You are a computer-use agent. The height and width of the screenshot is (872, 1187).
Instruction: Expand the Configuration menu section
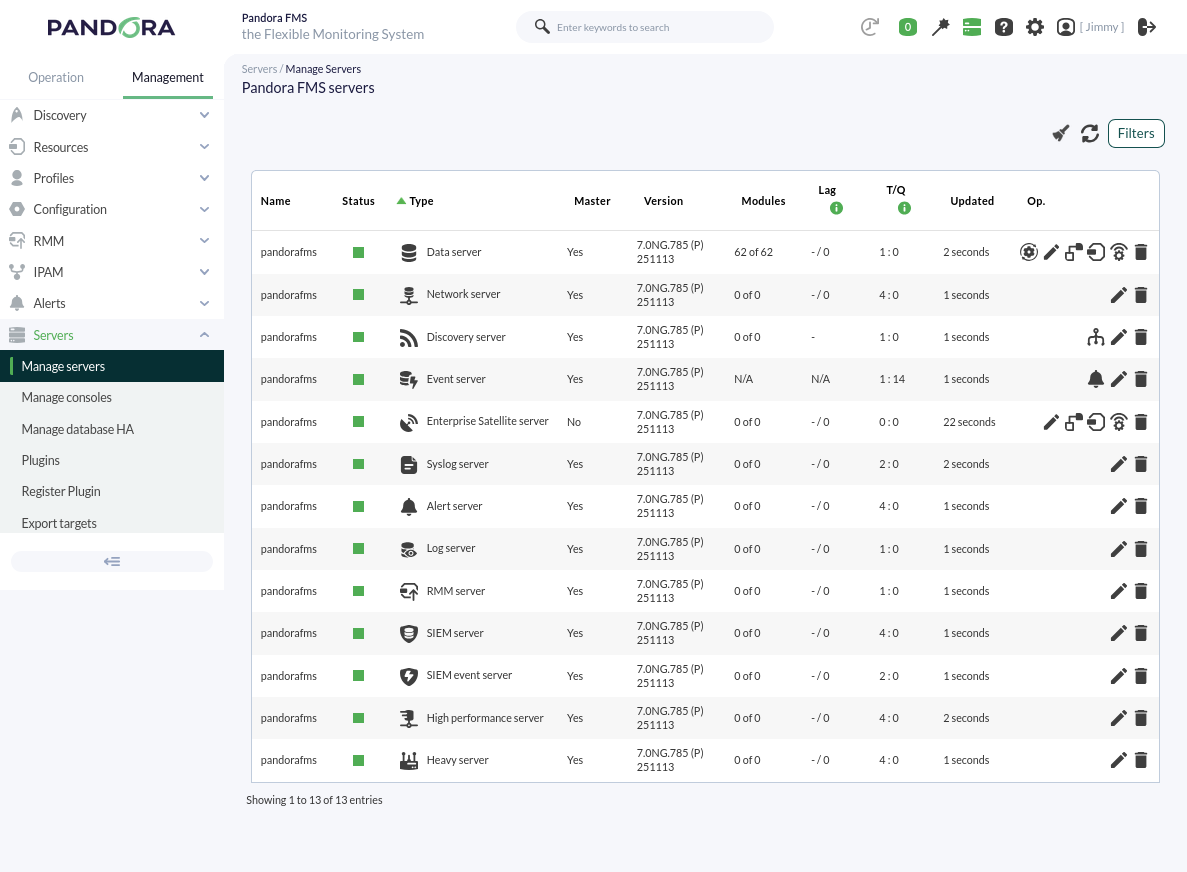(112, 209)
